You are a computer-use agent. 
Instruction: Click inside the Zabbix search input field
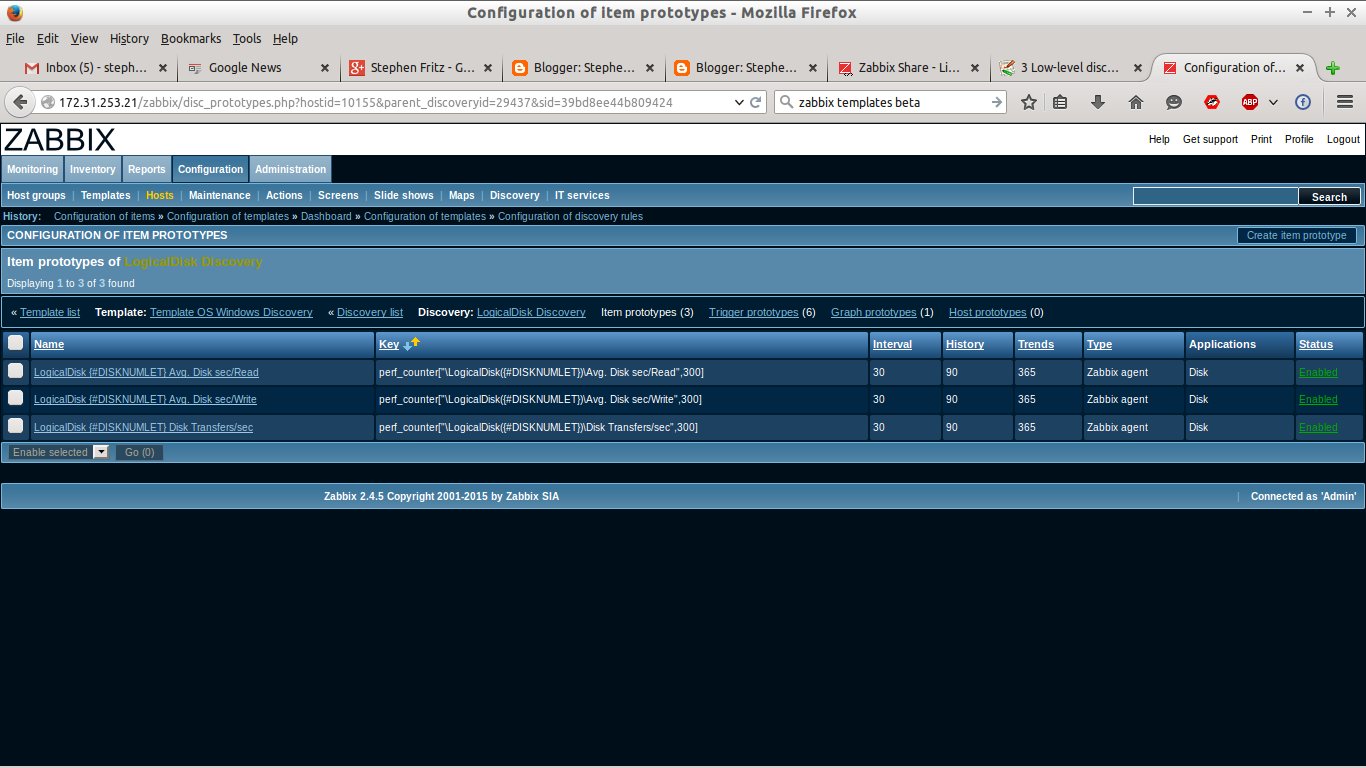pos(1215,195)
